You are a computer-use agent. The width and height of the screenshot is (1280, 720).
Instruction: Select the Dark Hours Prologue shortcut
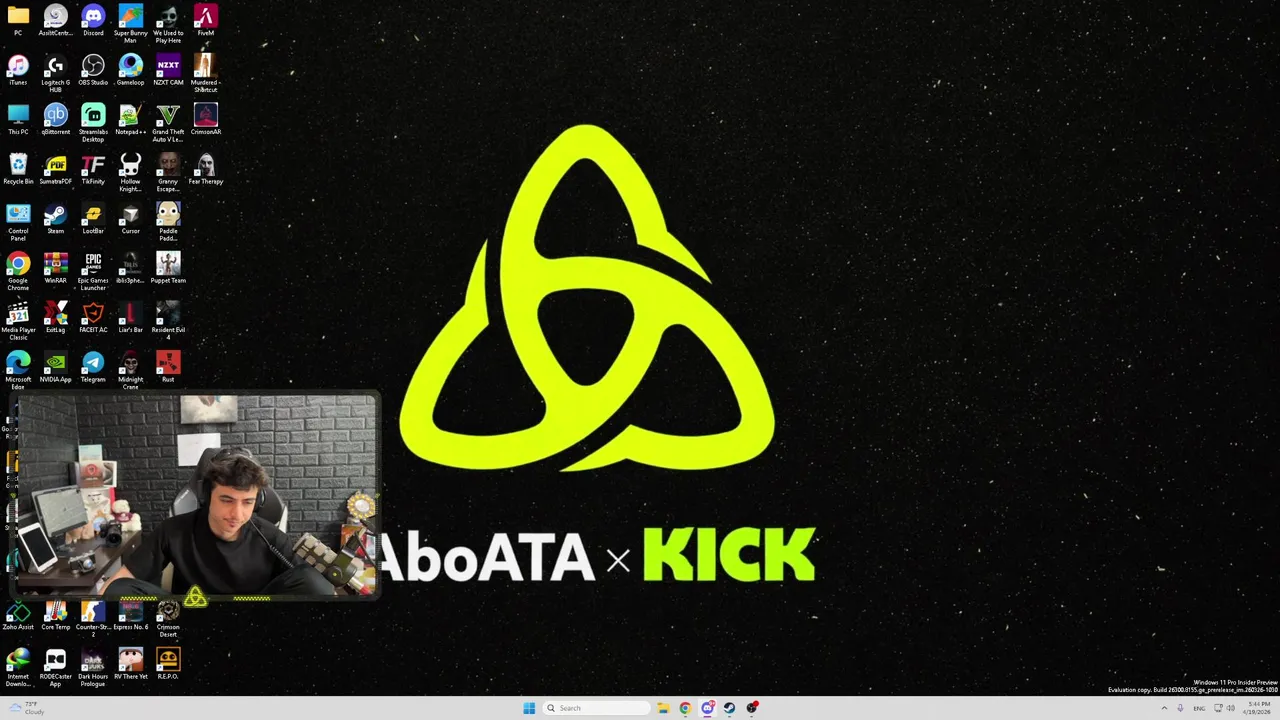(x=93, y=668)
